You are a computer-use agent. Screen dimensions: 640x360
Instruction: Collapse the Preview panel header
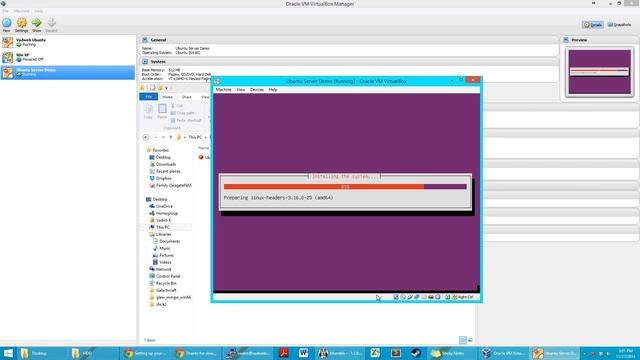pyautogui.click(x=599, y=40)
